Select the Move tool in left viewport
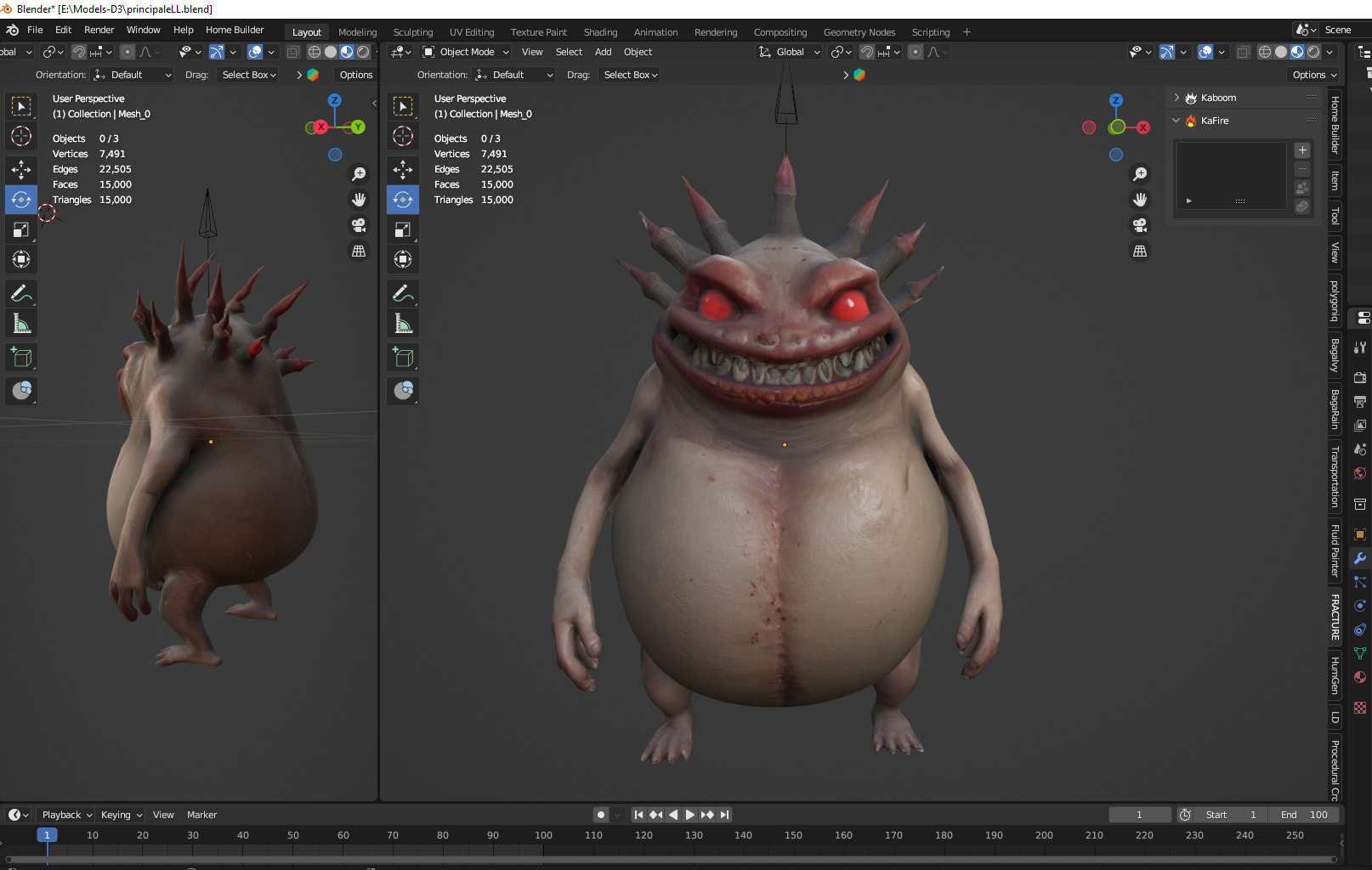Screen dimensions: 1372x870 21,170
